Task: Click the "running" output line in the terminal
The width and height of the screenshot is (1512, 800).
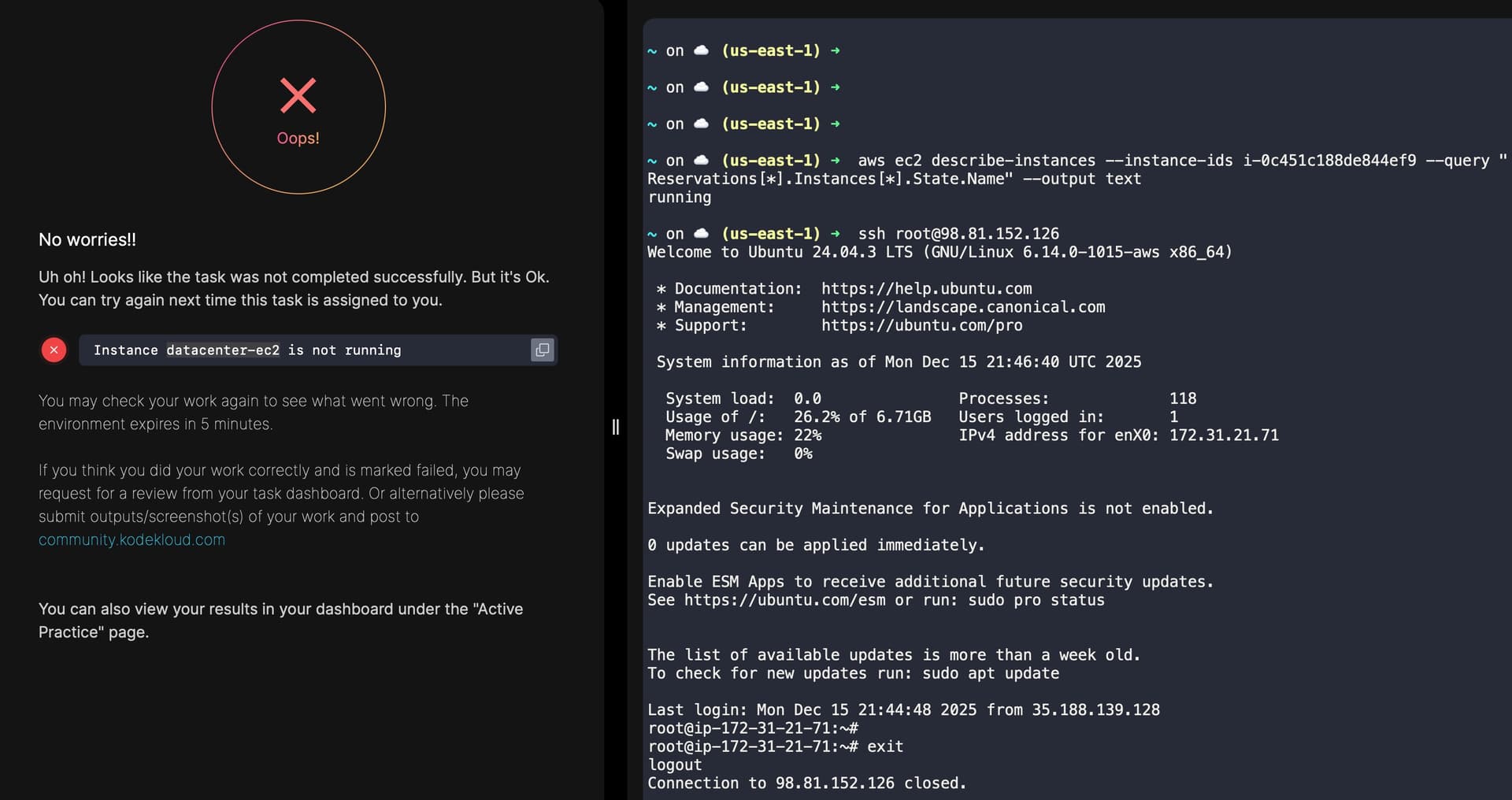Action: tap(679, 198)
